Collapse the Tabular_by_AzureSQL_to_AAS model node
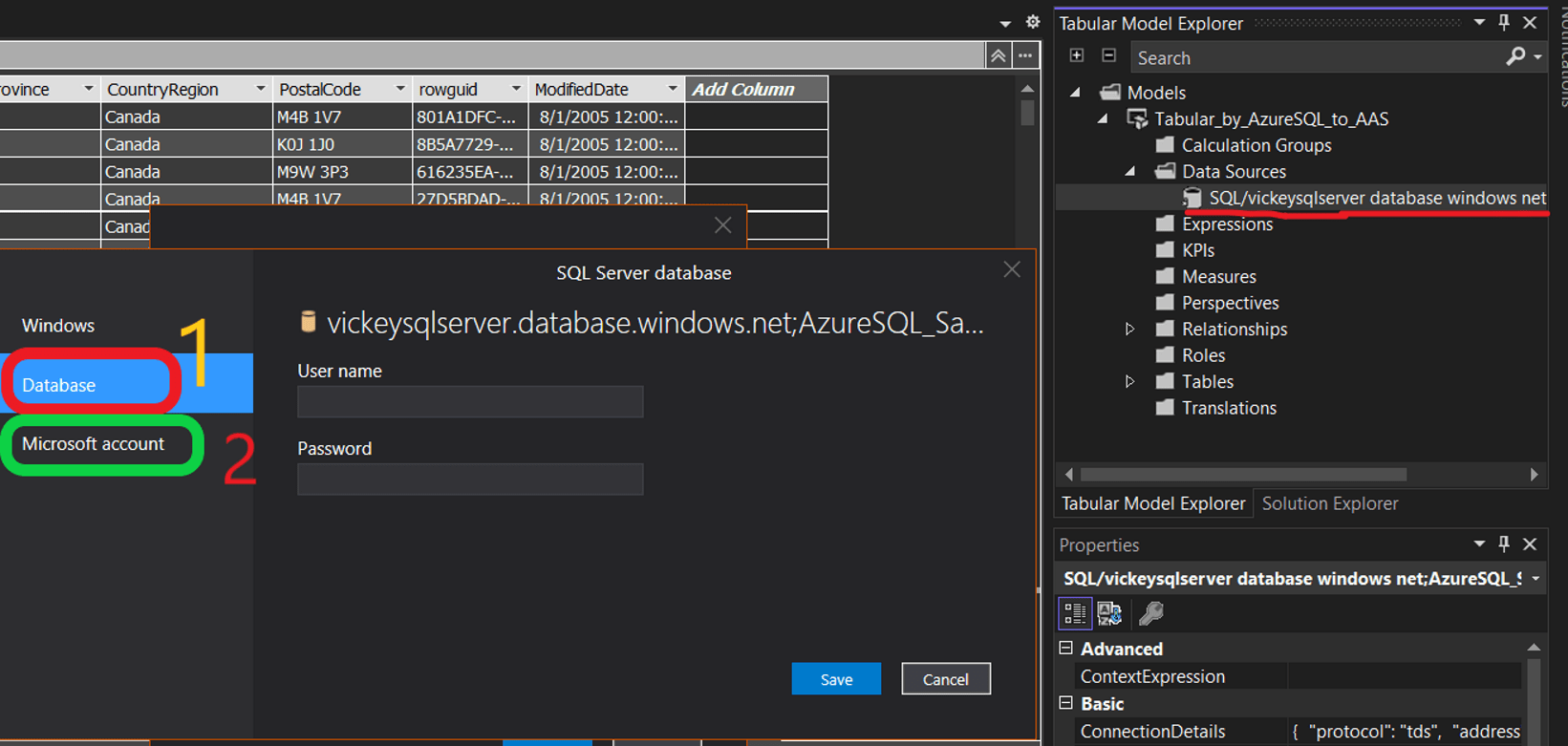 [1103, 119]
